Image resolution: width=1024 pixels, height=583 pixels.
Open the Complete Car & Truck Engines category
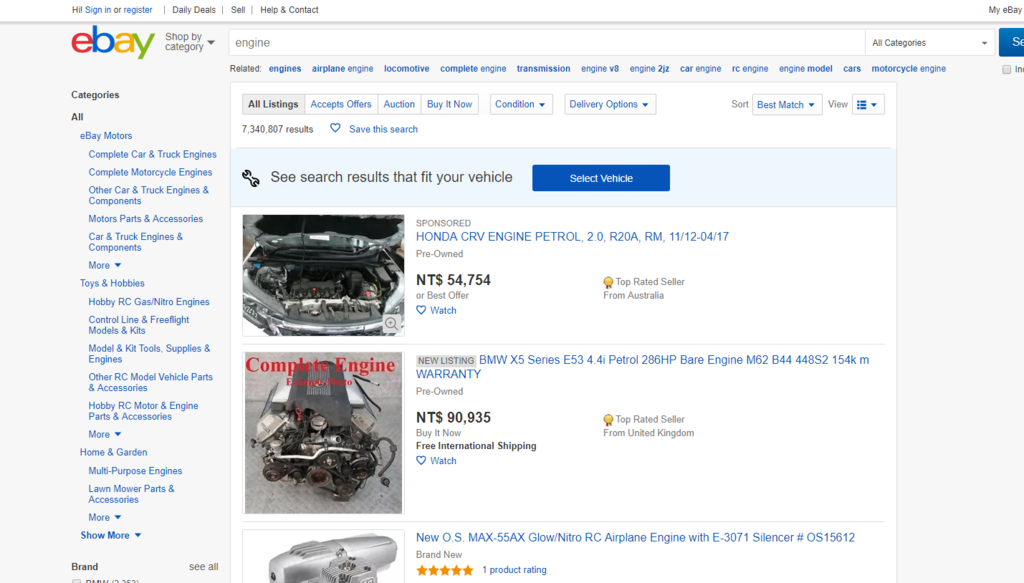pos(152,154)
